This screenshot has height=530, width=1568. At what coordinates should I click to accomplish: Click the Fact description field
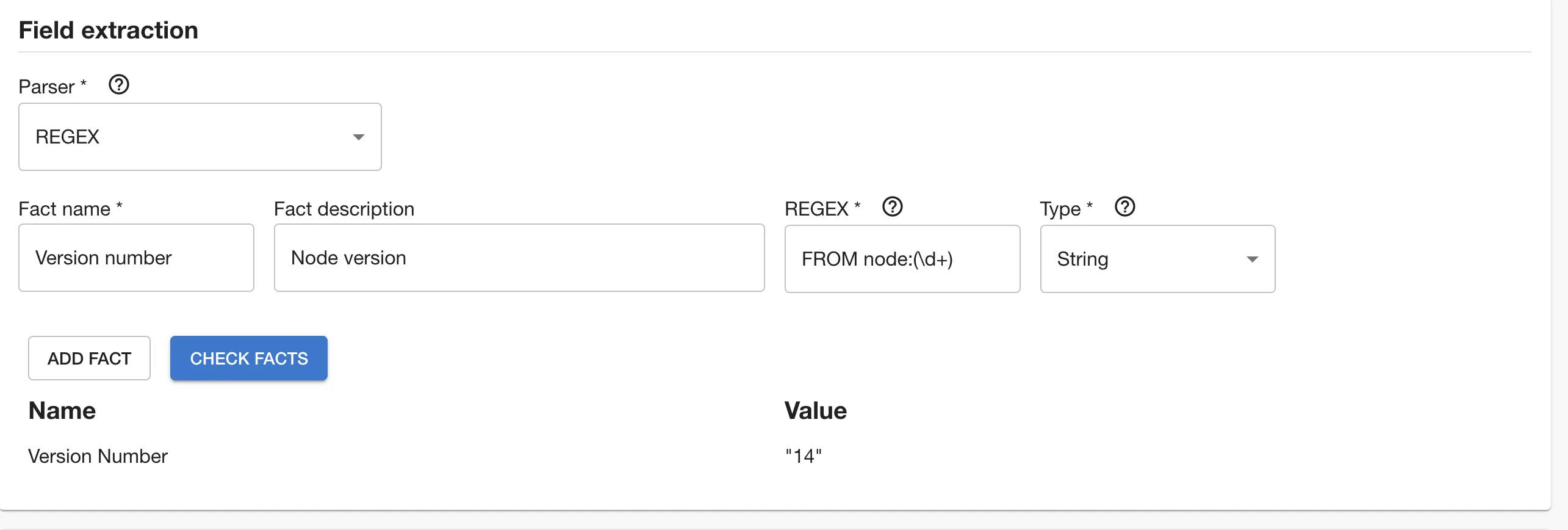(519, 257)
